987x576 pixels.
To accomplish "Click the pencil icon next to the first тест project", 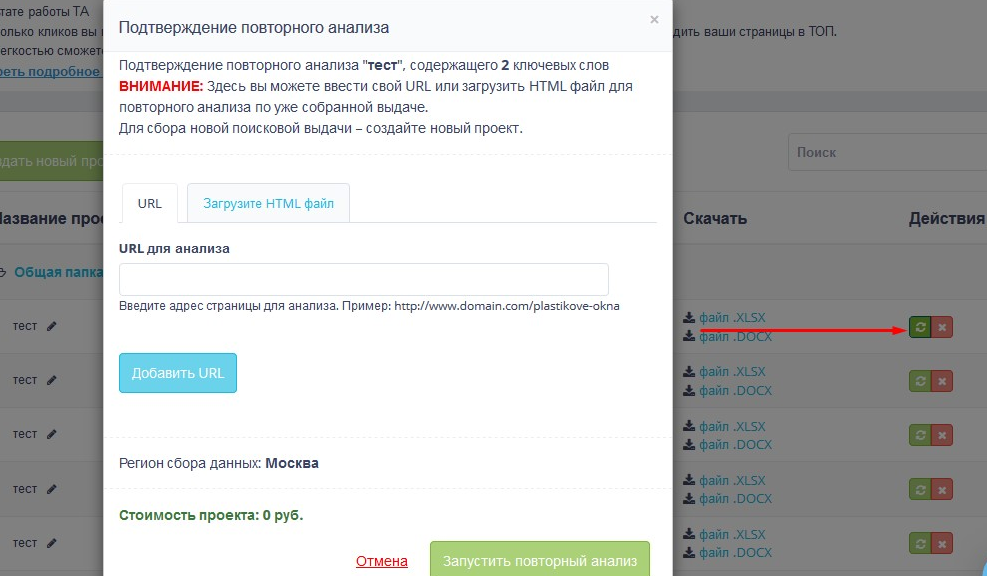I will pyautogui.click(x=50, y=325).
